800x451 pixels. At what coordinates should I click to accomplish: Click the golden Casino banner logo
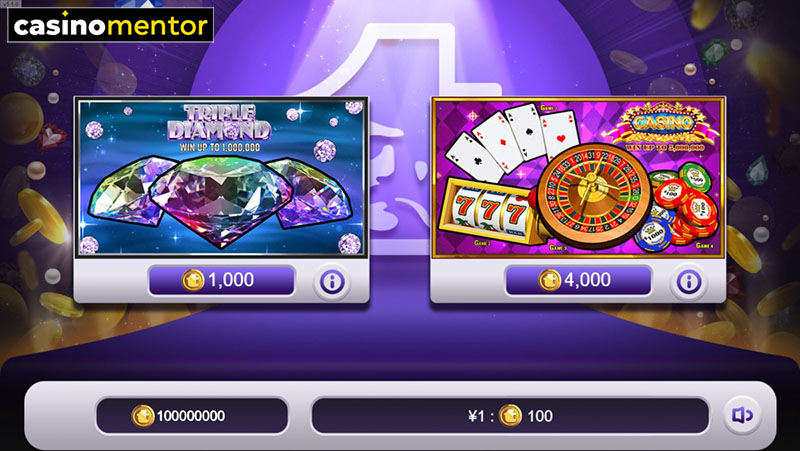pos(662,125)
